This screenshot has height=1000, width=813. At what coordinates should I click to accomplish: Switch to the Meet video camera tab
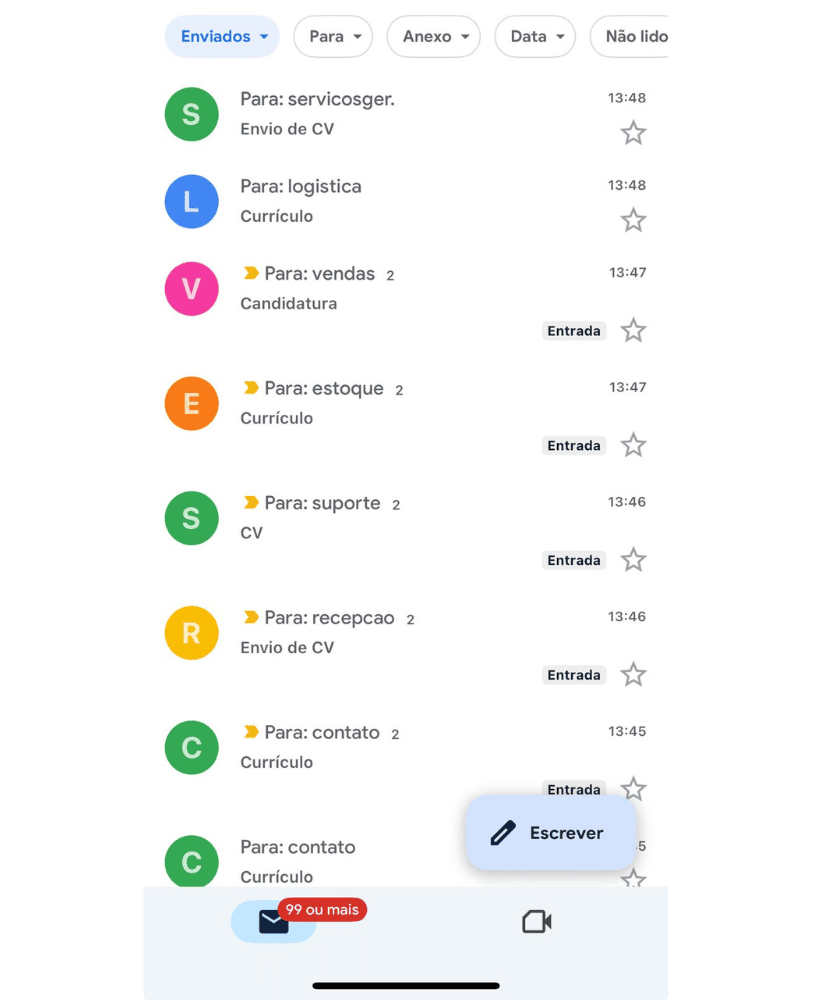coord(536,922)
